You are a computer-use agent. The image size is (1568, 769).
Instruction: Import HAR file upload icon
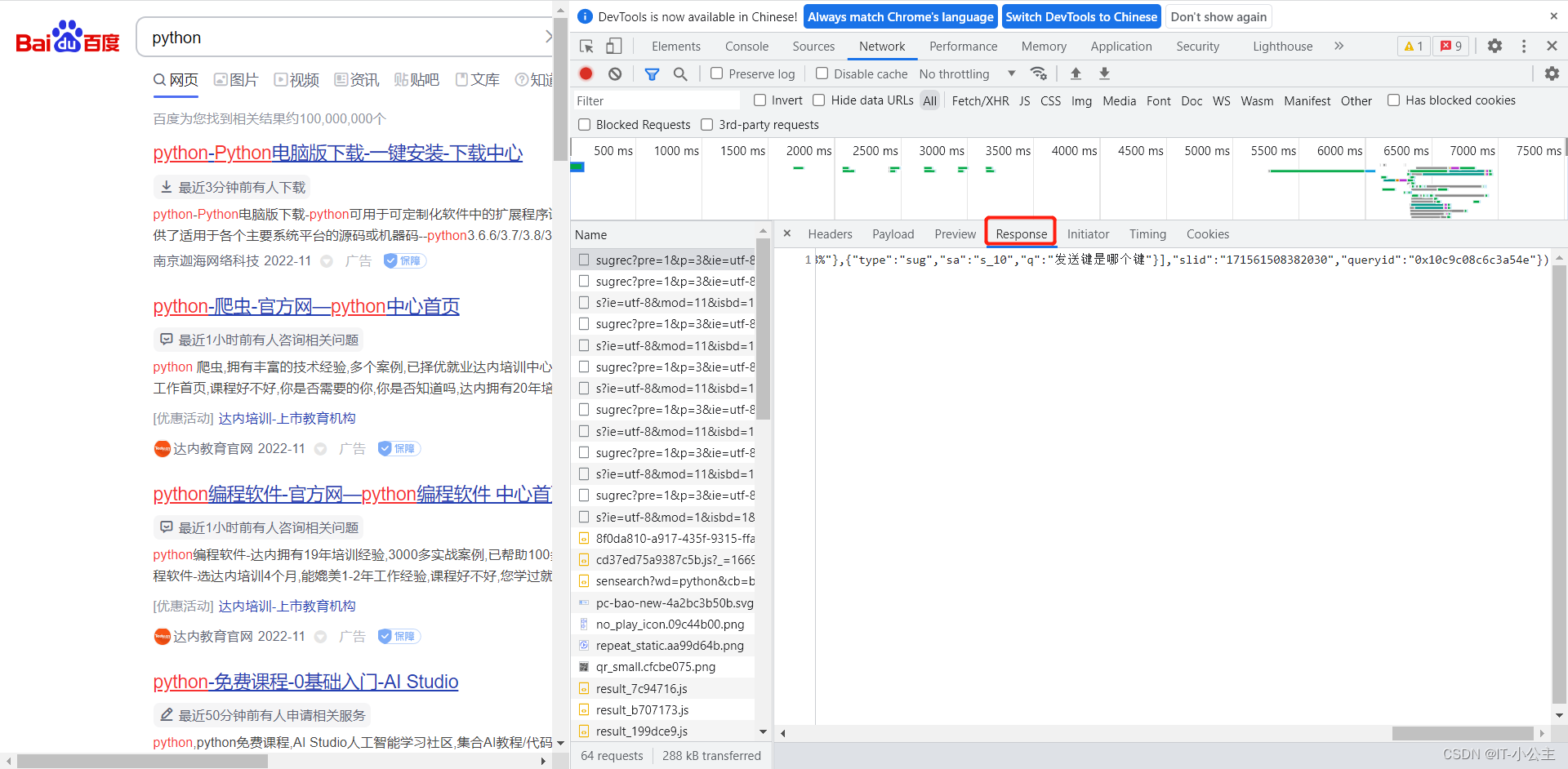[1076, 73]
